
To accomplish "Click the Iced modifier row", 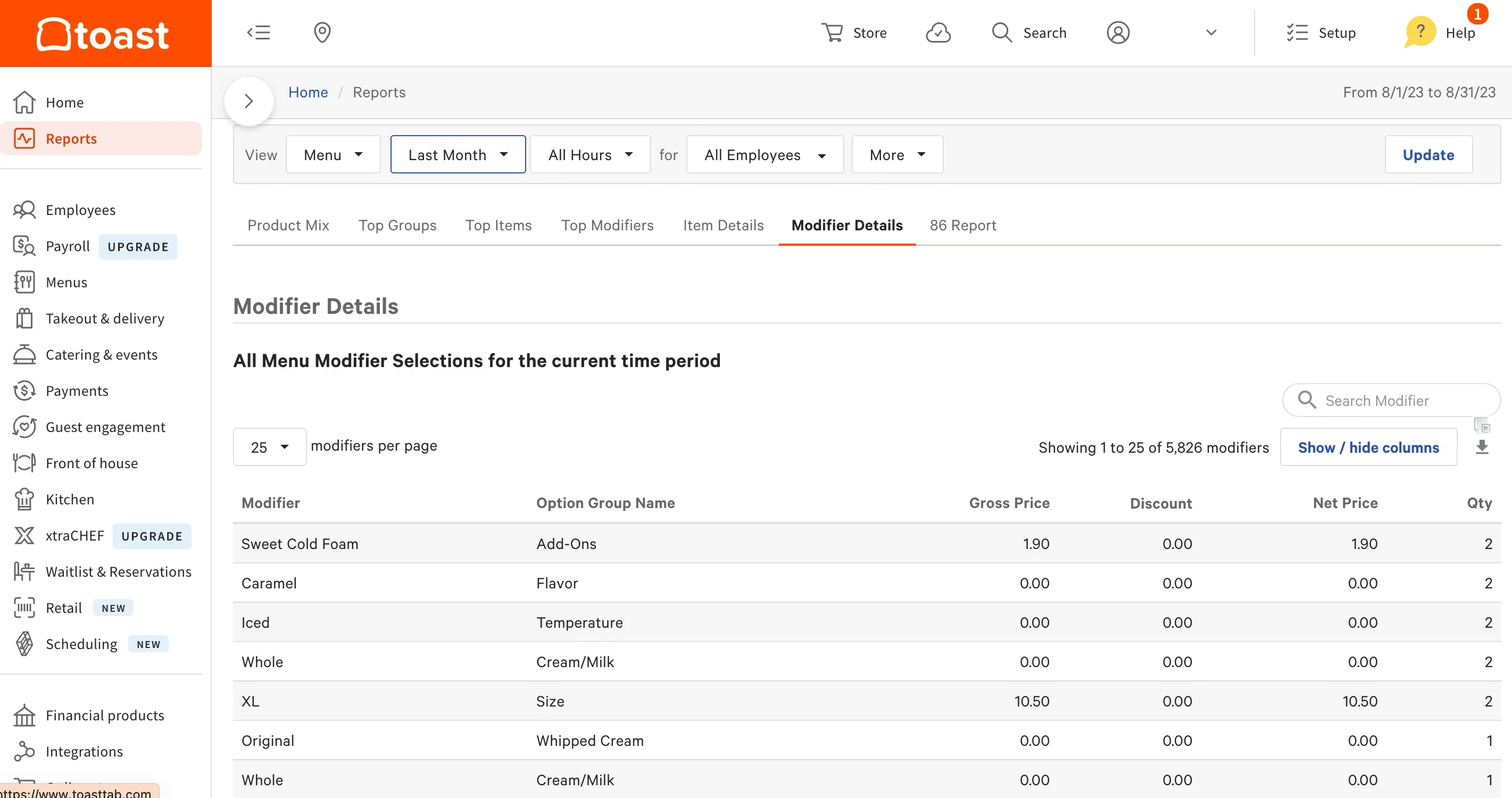I will (866, 622).
